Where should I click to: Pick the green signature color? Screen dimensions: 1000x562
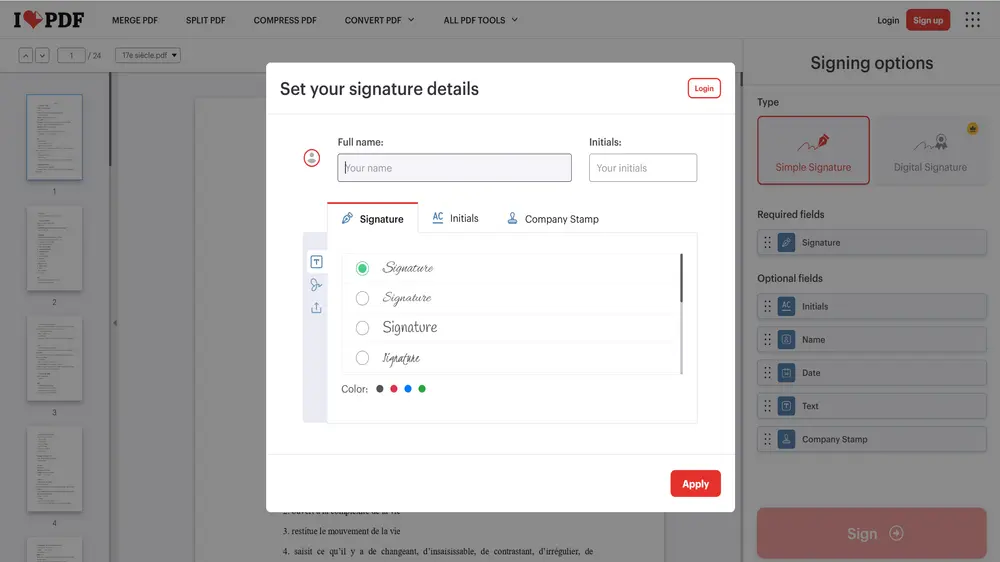pos(422,388)
